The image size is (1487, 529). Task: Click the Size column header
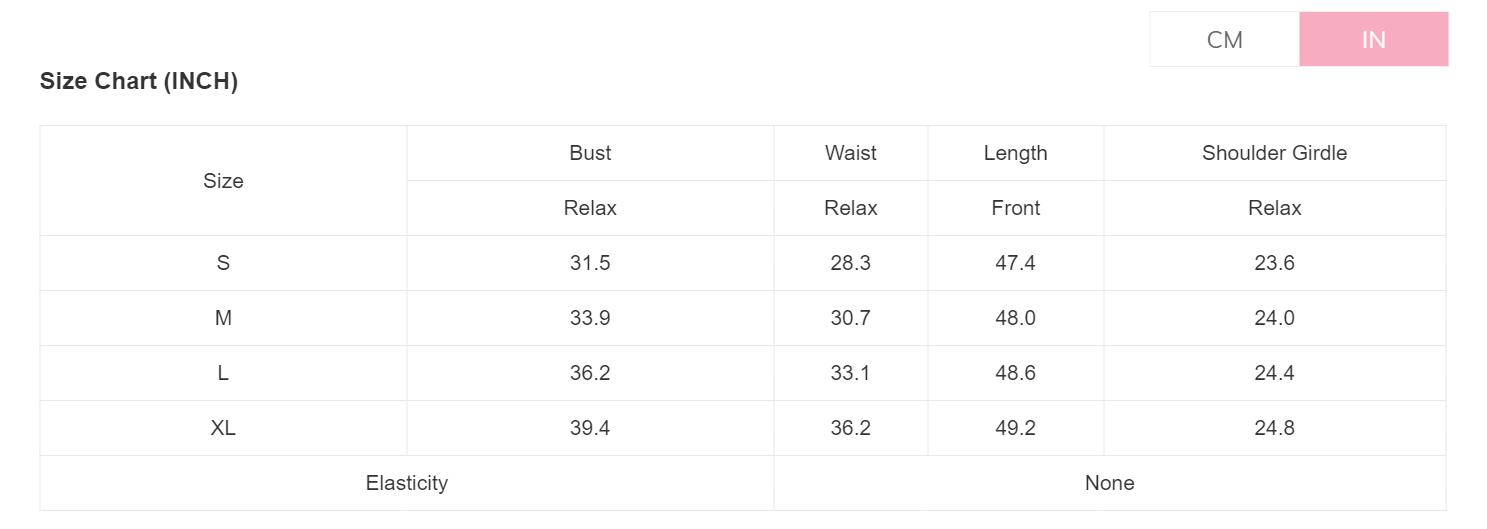click(x=223, y=181)
